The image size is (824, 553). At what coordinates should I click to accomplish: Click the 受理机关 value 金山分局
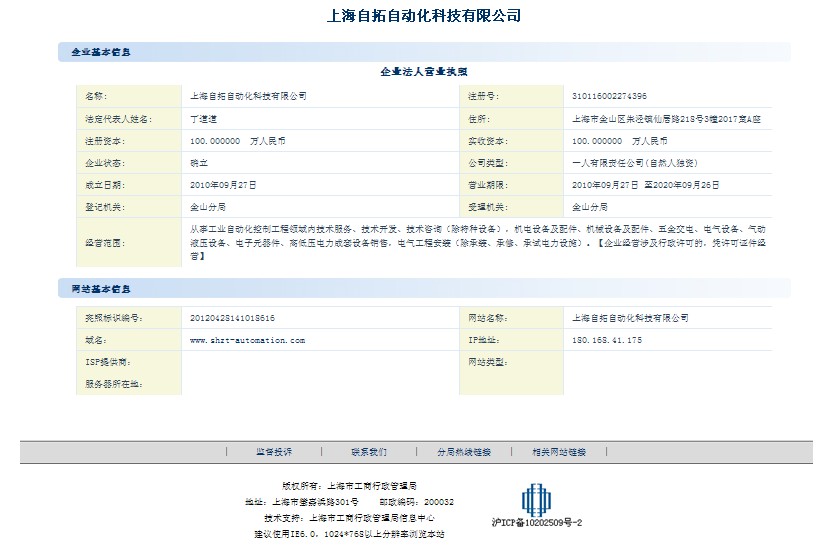click(590, 207)
